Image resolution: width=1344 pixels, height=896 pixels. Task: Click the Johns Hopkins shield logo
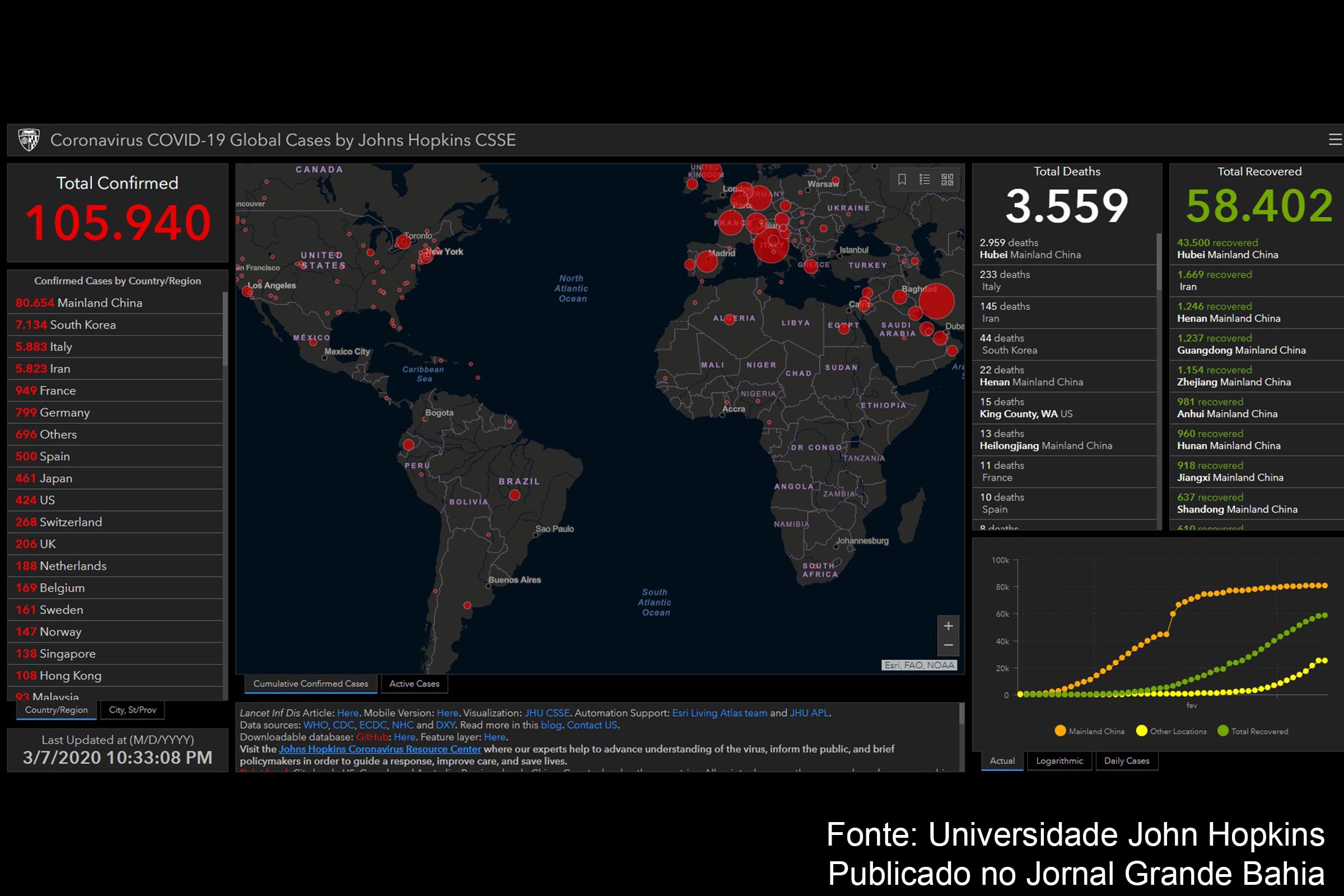click(29, 139)
